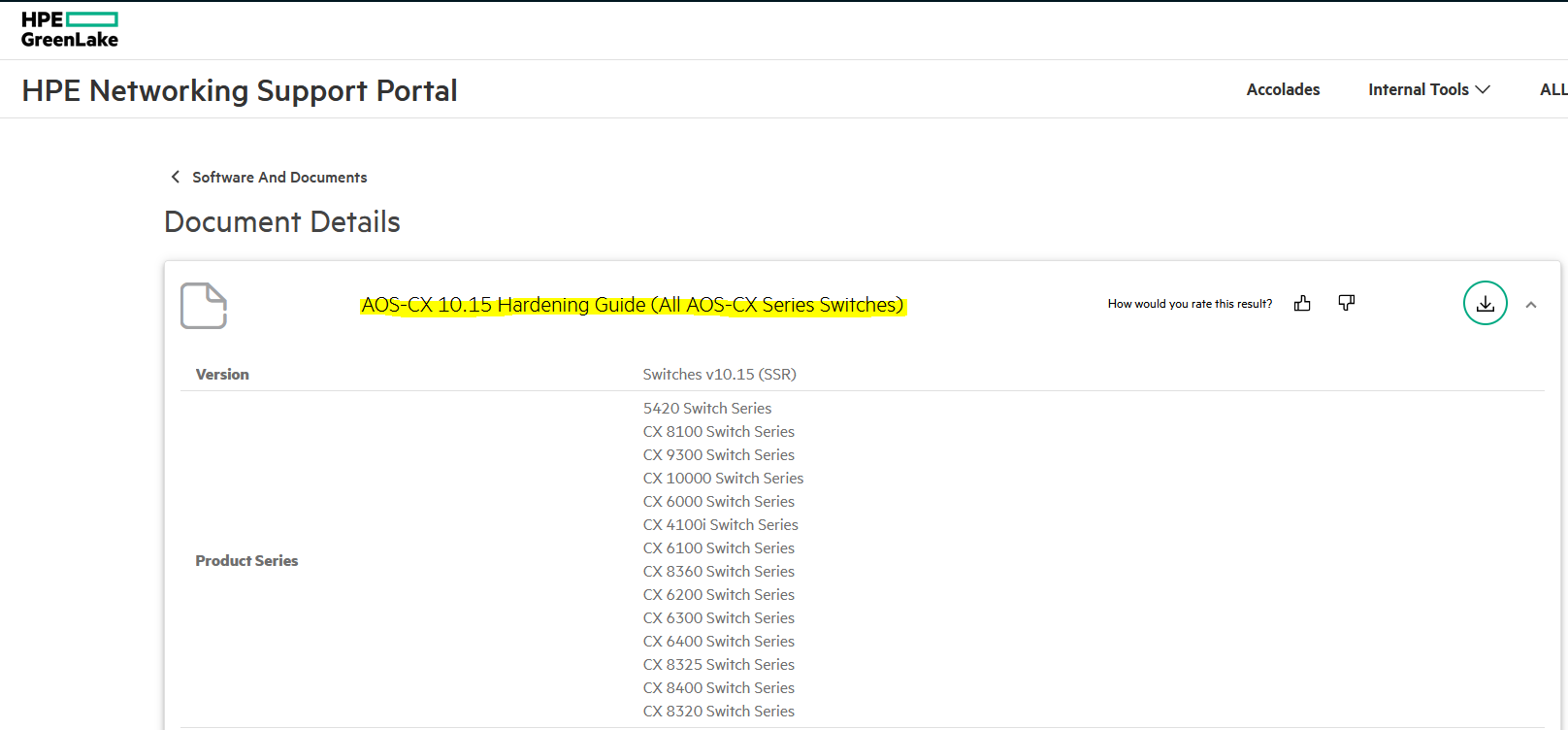
Task: Click the HPE Networking Support Portal title
Action: coord(240,90)
